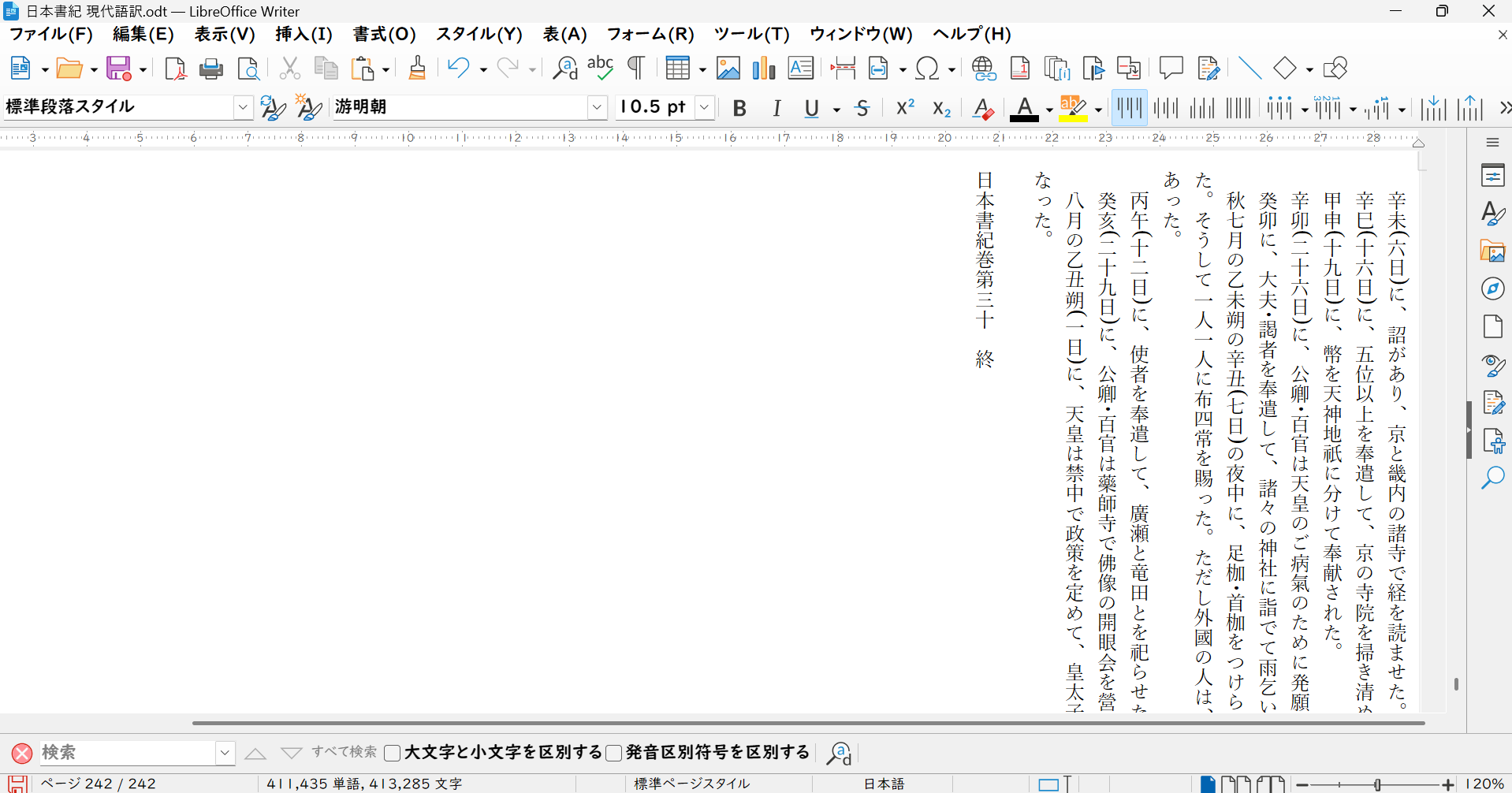
Task: Open the sidebar Navigator panel
Action: (1492, 289)
